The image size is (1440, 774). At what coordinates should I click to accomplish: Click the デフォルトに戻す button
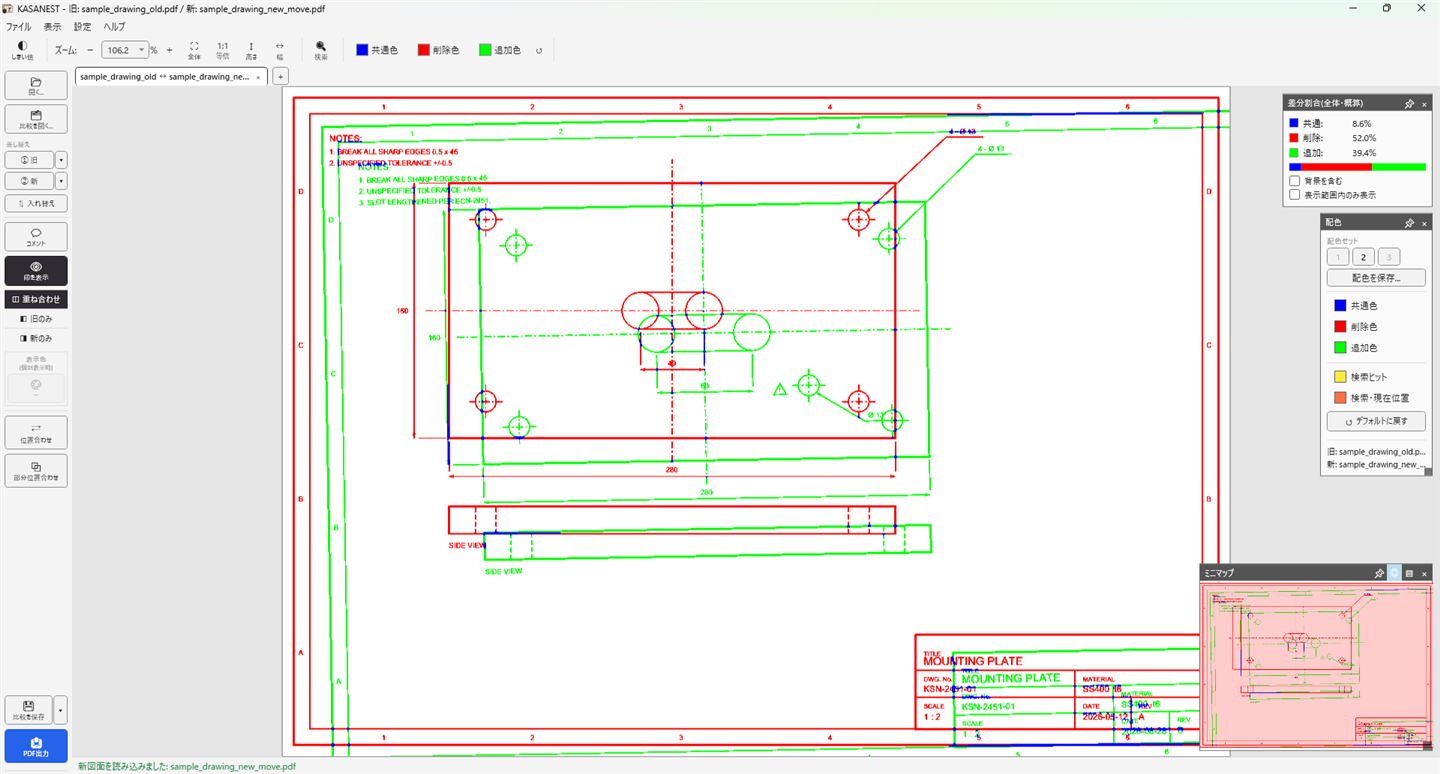click(x=1376, y=421)
